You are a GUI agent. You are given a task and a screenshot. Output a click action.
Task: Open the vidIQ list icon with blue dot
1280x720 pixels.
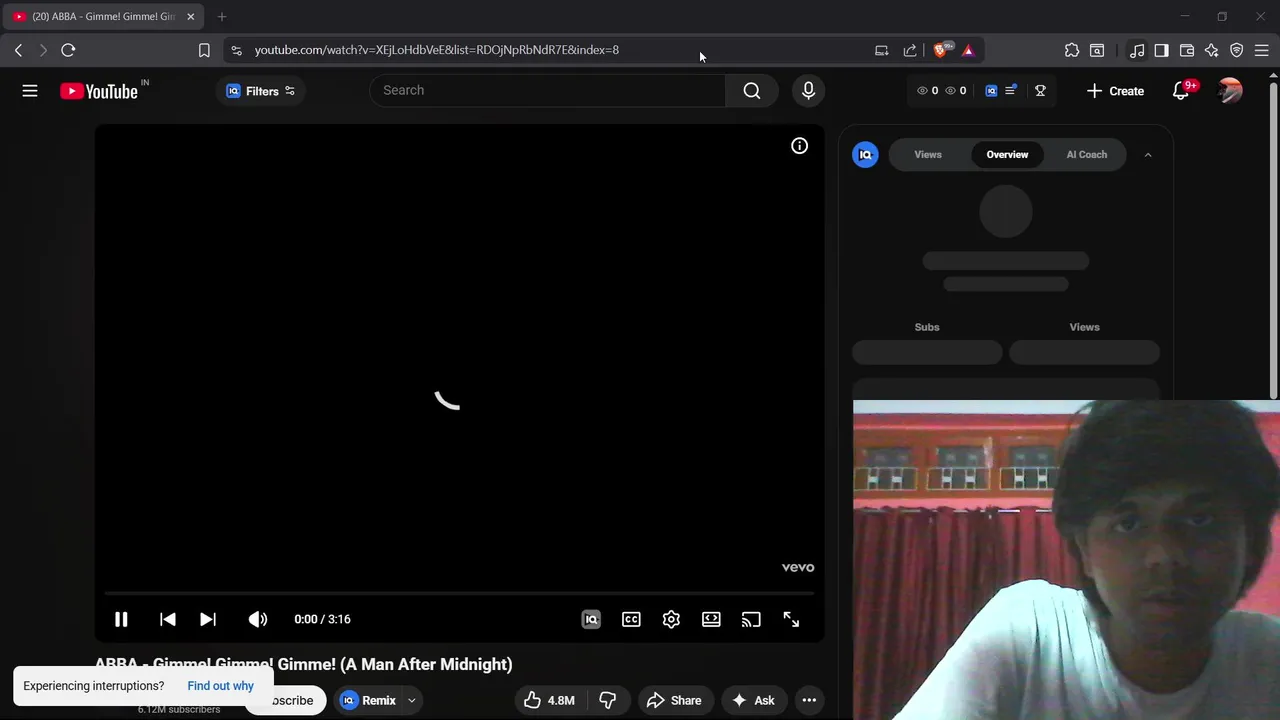coord(1011,91)
